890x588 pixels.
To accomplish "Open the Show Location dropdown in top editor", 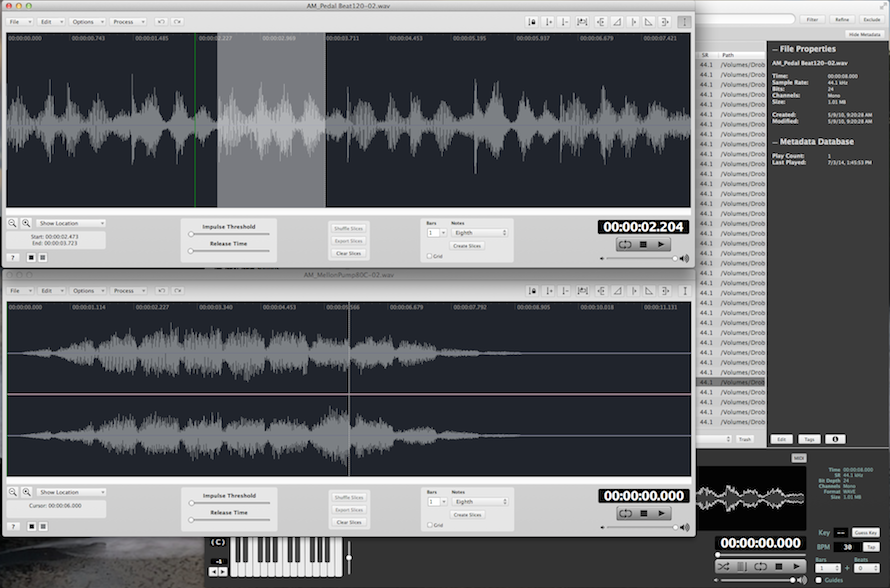I will 71,224.
